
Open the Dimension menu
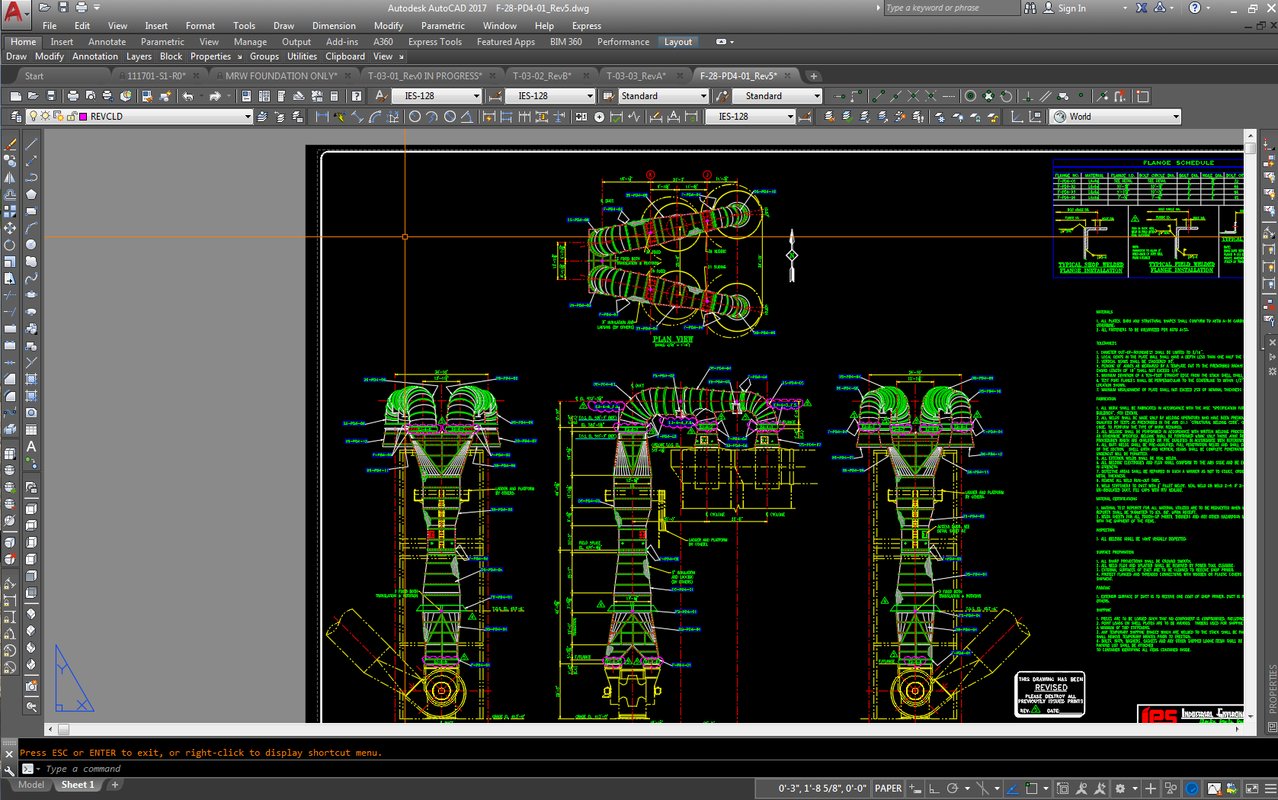tap(334, 26)
